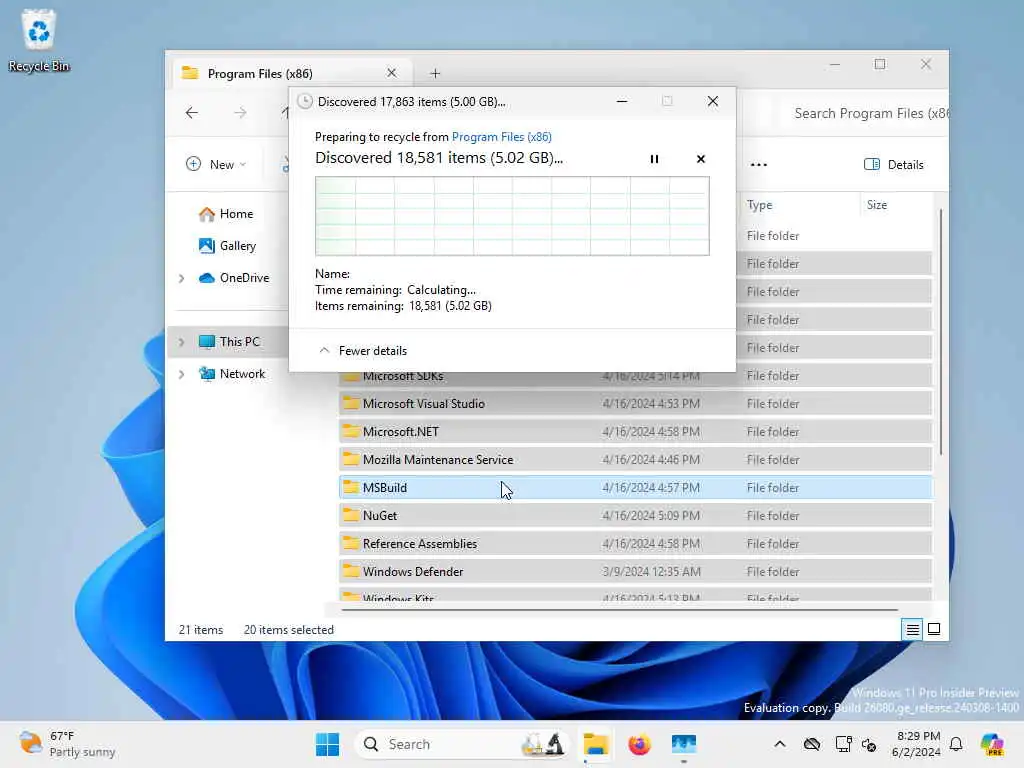Switch to large thumbnails view
Viewport: 1024px width, 768px height.
934,630
